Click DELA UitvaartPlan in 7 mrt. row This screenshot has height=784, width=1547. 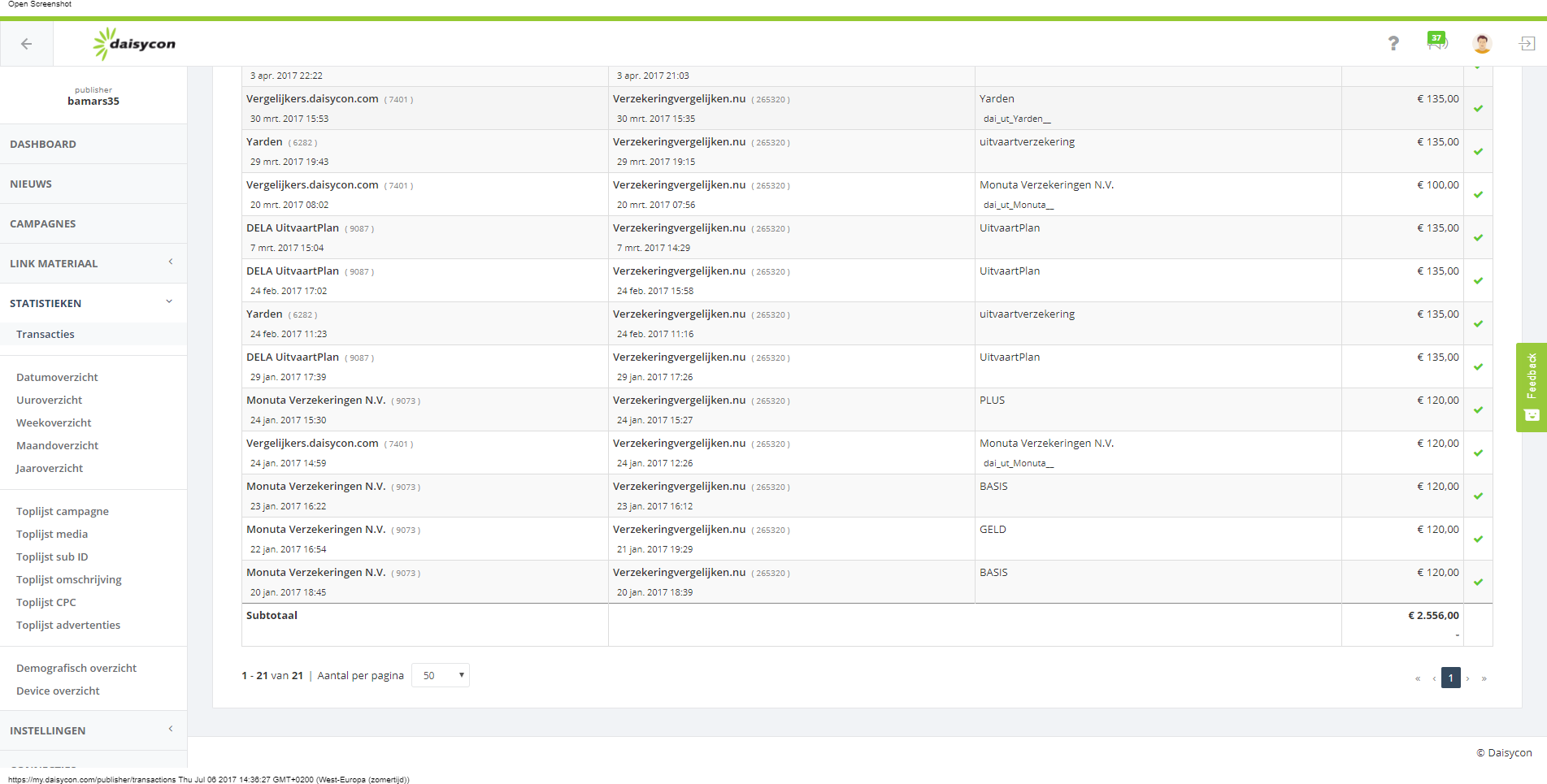[293, 228]
